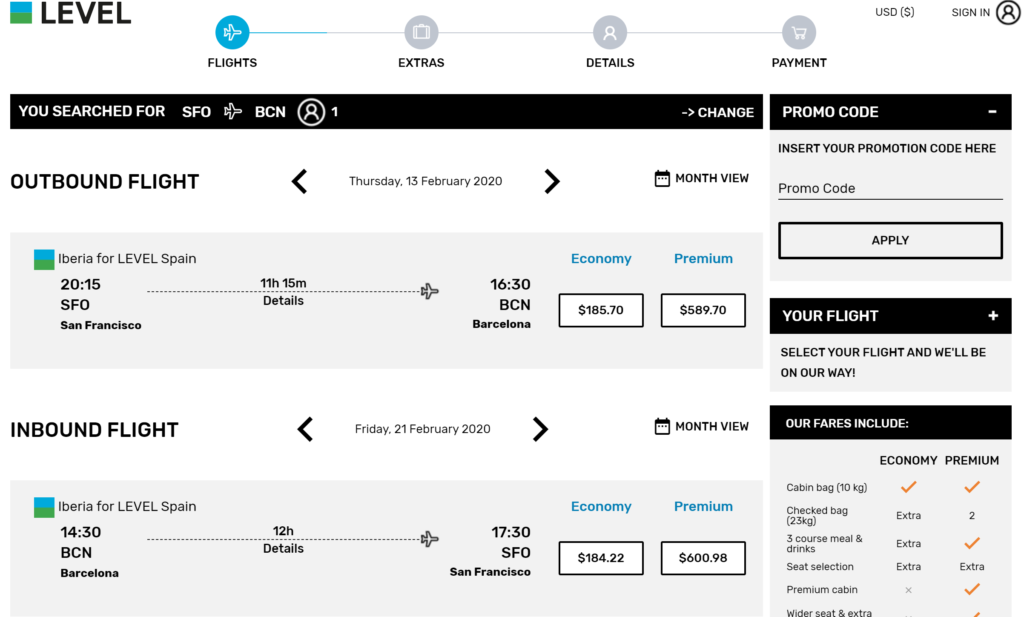
Task: Open the Sign In profile icon
Action: [x=1008, y=12]
